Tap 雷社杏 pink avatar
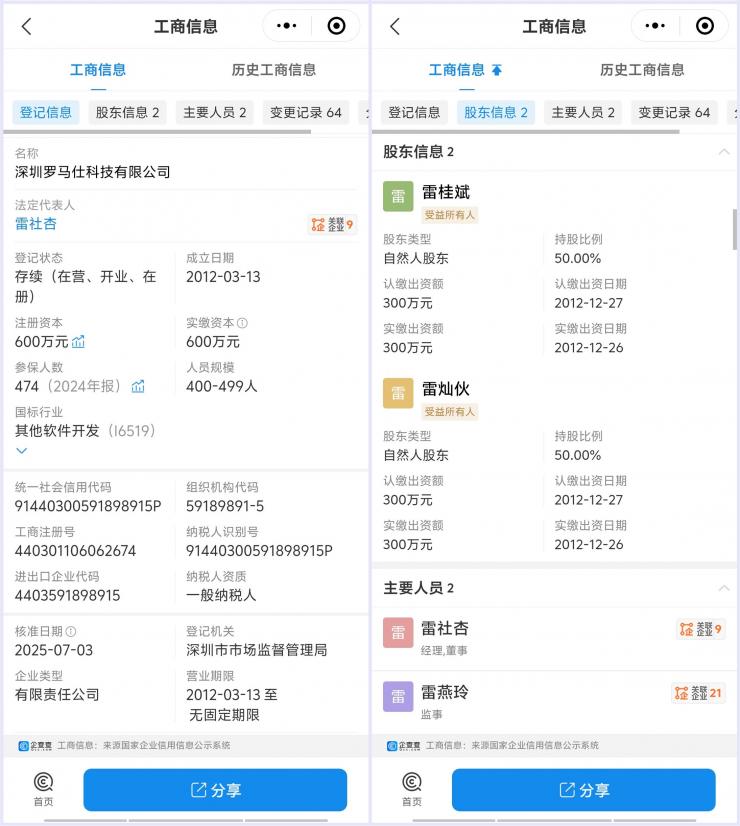 point(398,632)
